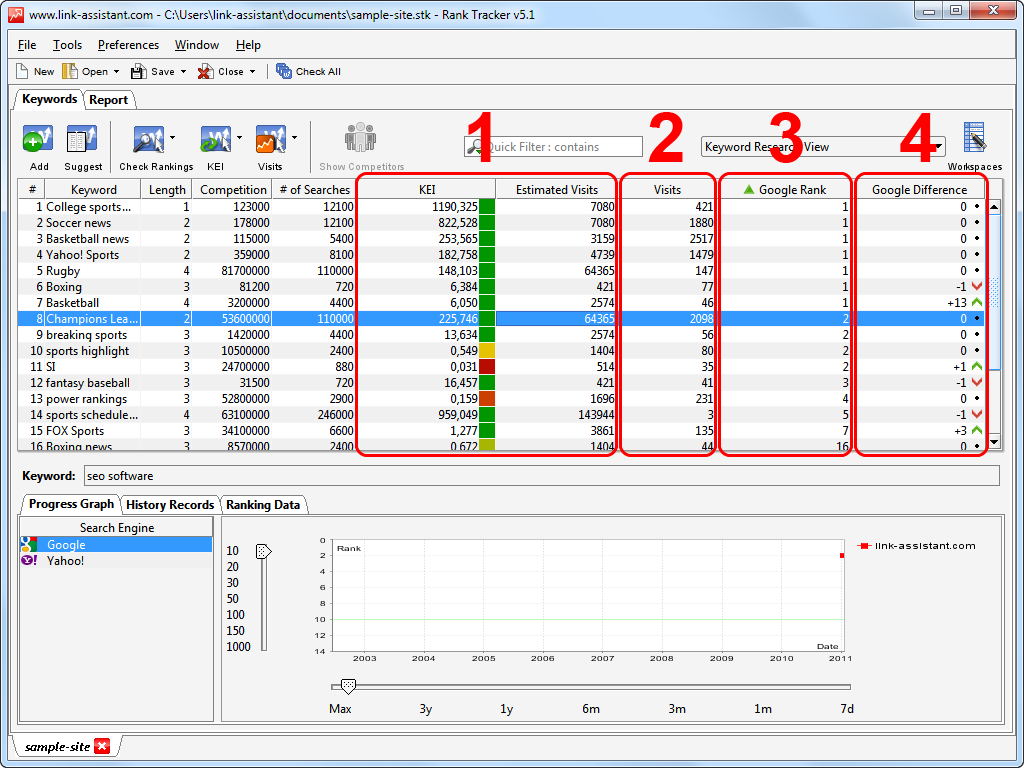
Task: Open the History Records tab
Action: [170, 505]
